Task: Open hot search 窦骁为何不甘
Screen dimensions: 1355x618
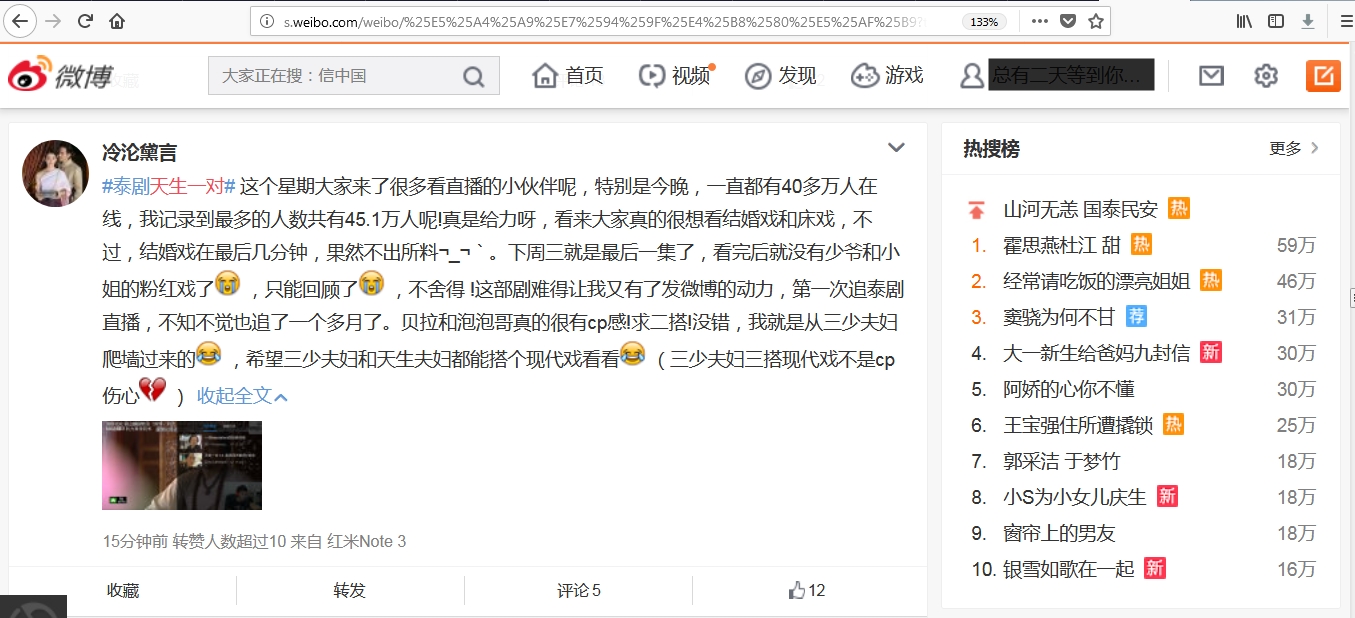Action: pos(1058,317)
